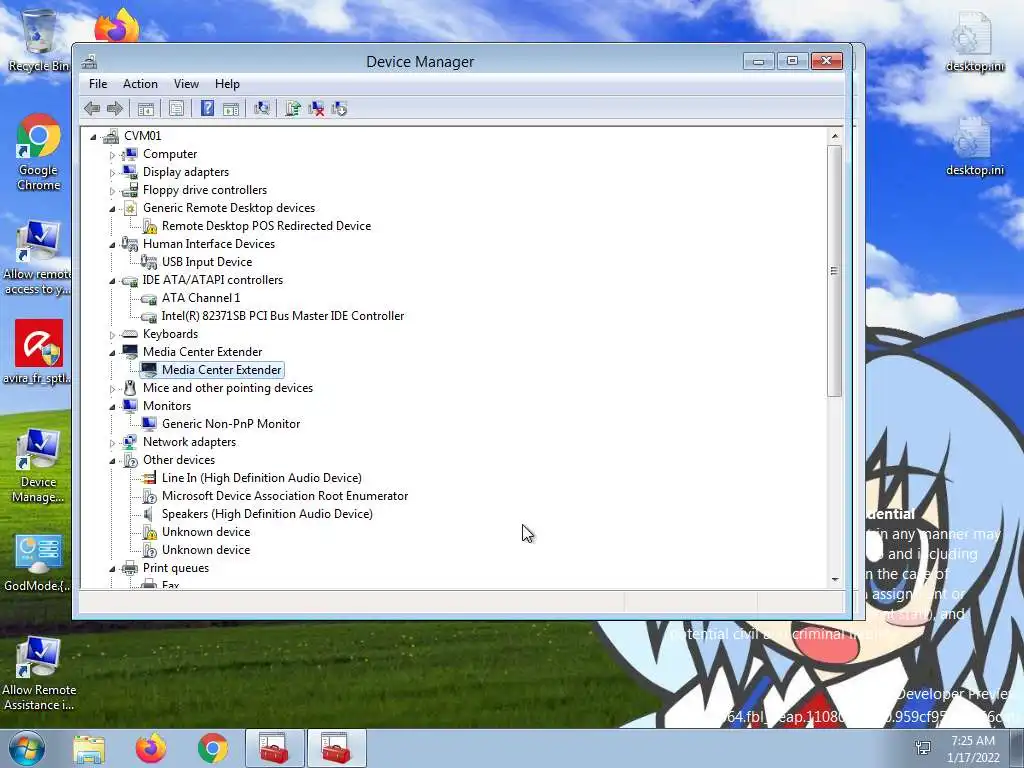Image resolution: width=1024 pixels, height=768 pixels.
Task: Launch Chrome from the taskbar
Action: (213, 748)
